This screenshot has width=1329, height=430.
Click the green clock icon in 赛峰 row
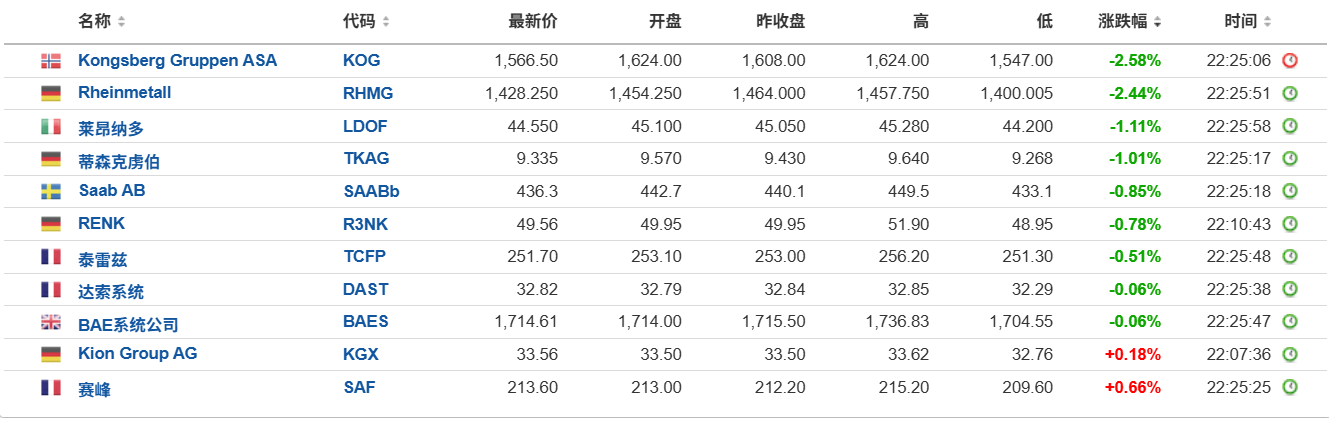coord(1290,387)
